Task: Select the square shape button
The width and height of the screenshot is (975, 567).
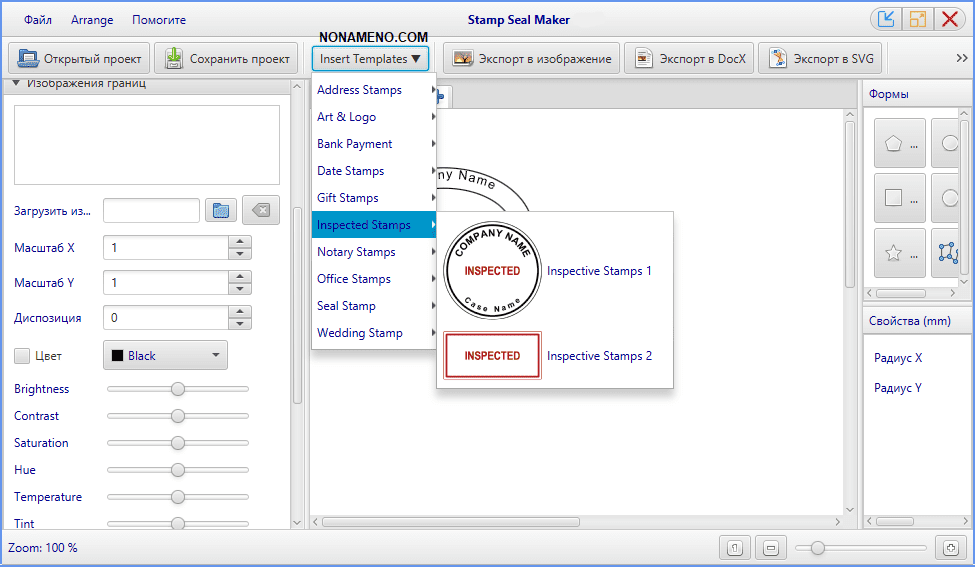Action: point(898,198)
